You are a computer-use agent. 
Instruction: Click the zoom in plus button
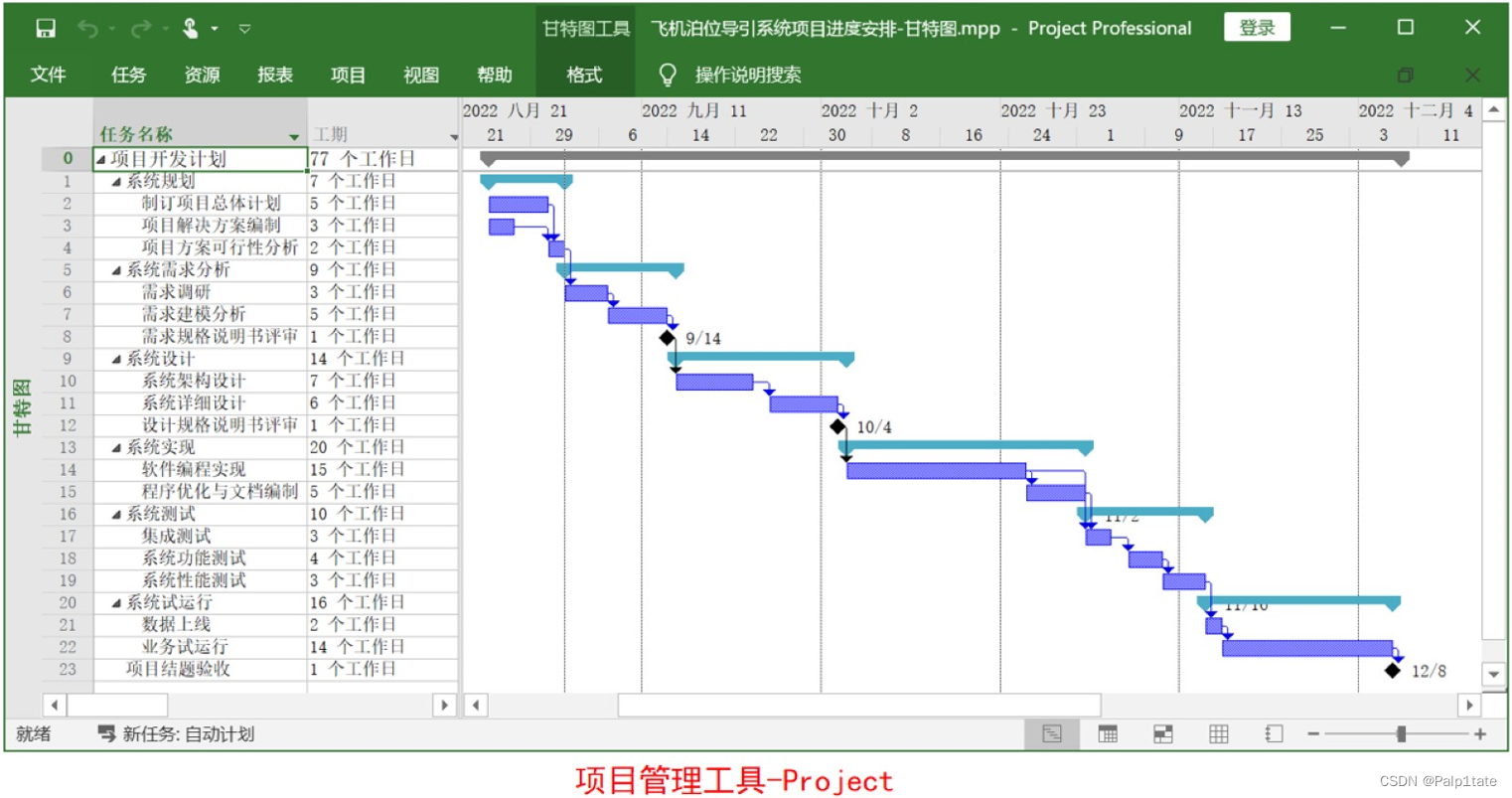click(x=1480, y=734)
